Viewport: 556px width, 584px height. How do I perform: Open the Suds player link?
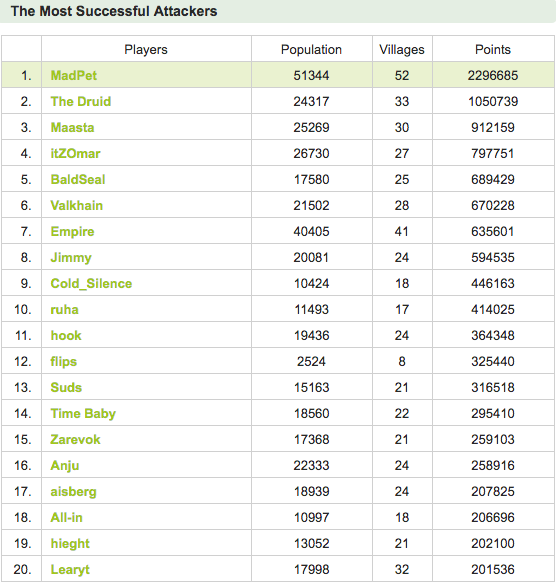66,388
